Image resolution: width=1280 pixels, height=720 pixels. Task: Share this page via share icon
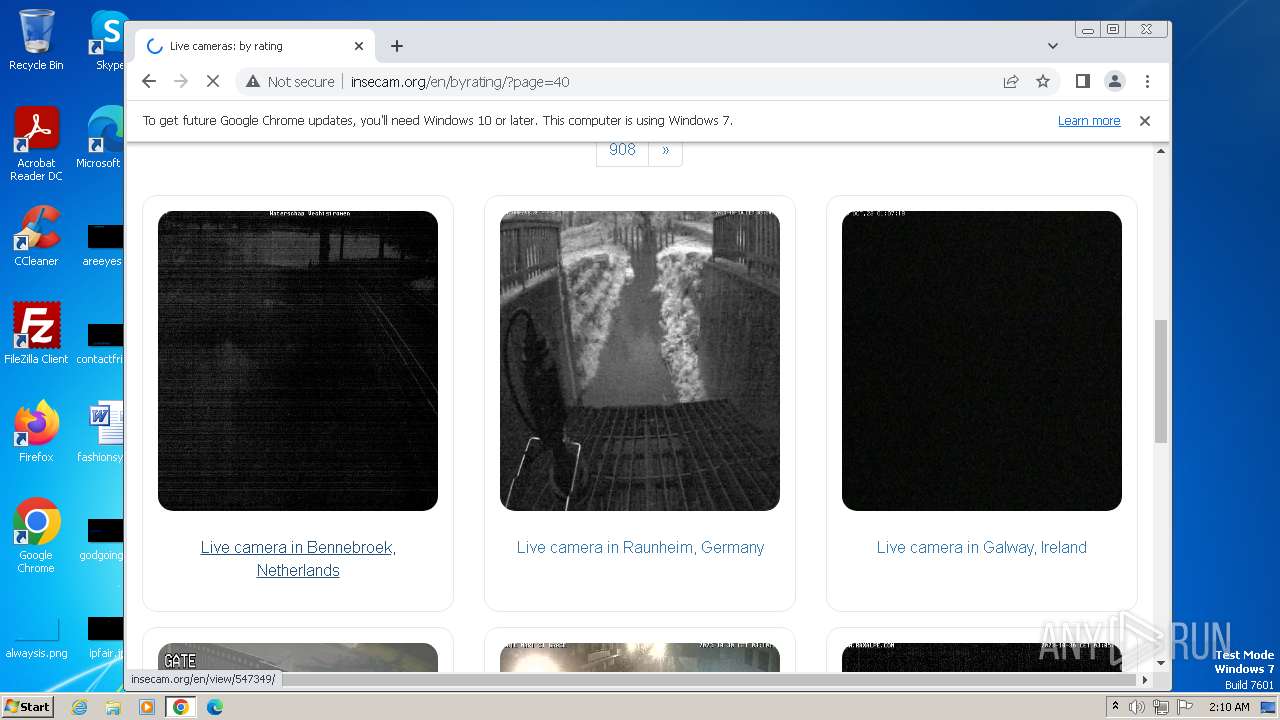click(x=1011, y=81)
